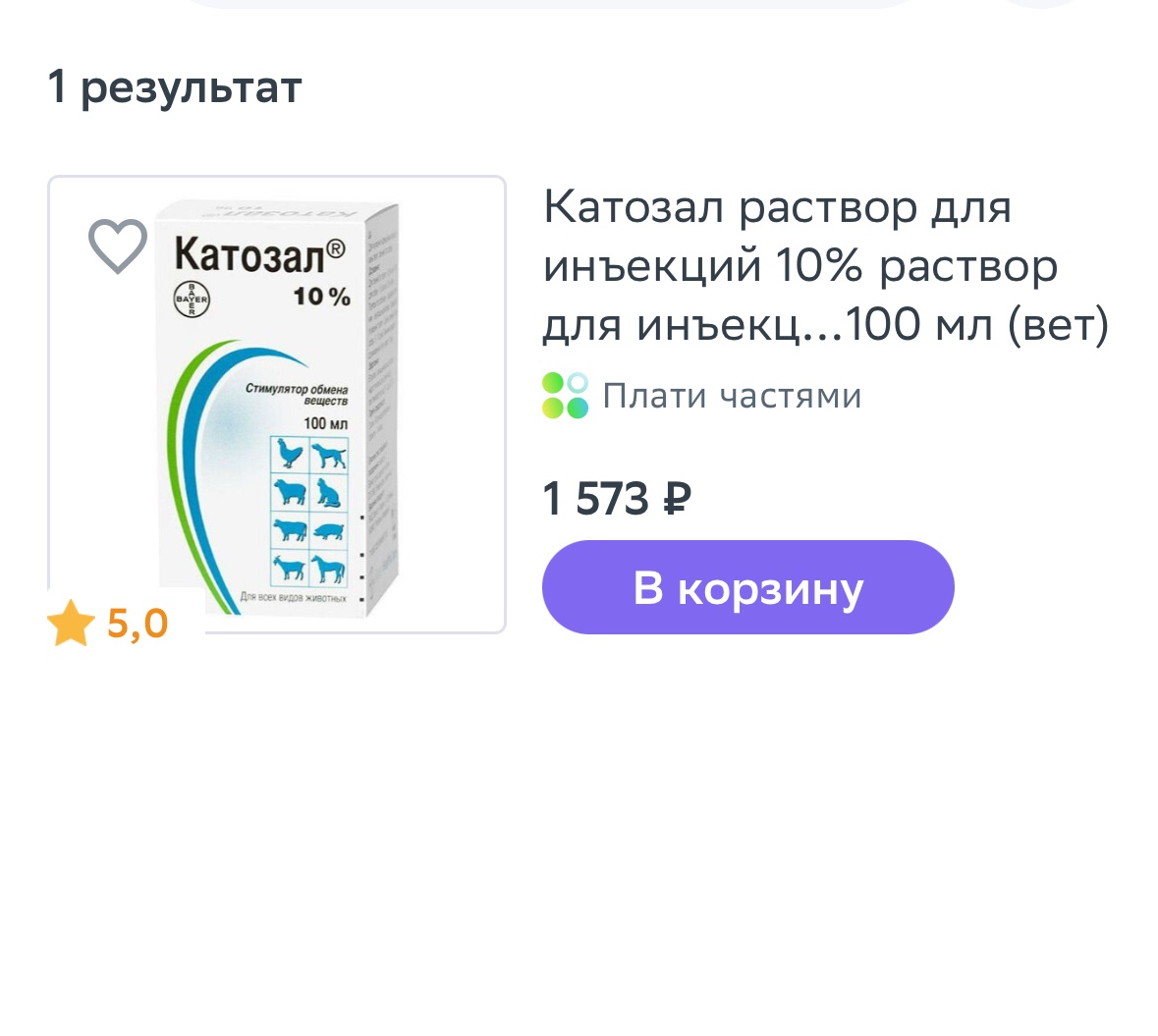
Task: Click the Плати частями colored dots icon
Action: [565, 396]
